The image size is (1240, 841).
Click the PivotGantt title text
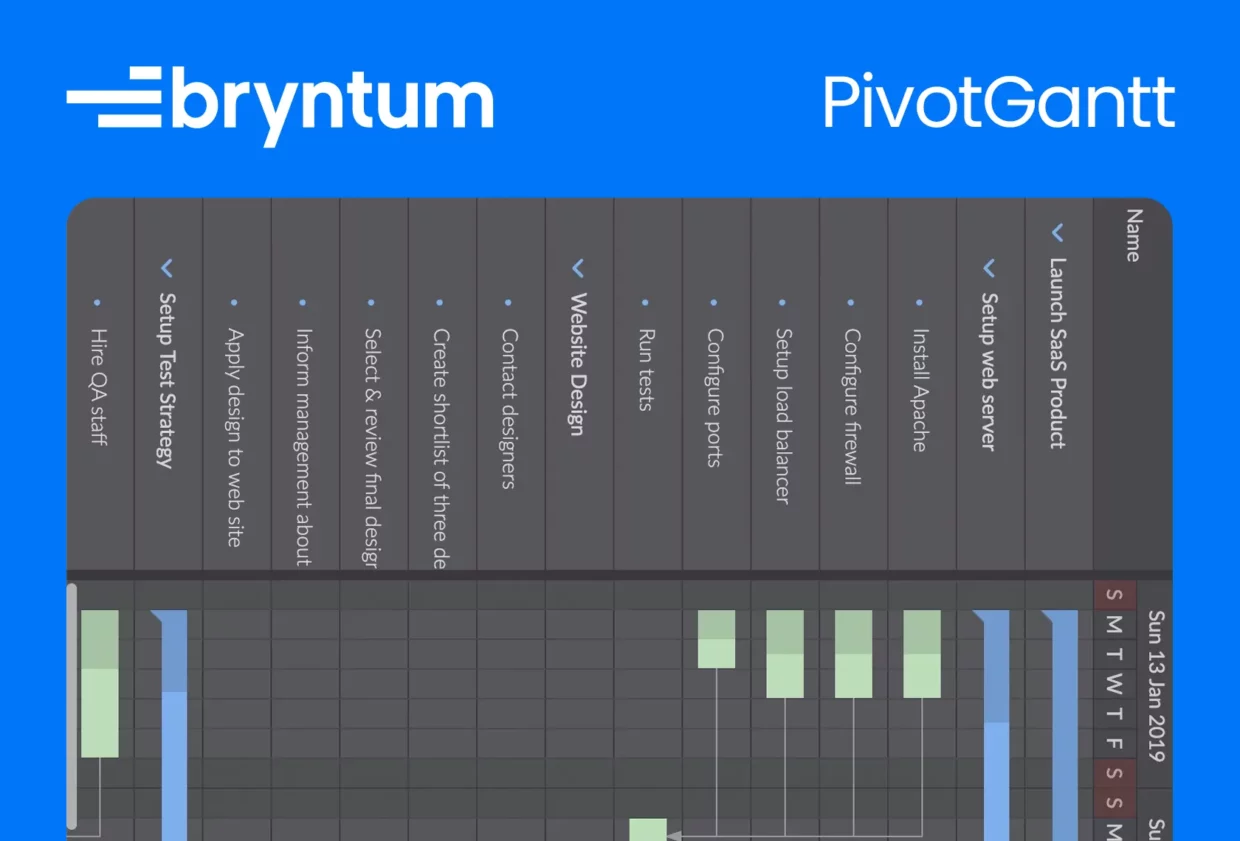[1000, 102]
